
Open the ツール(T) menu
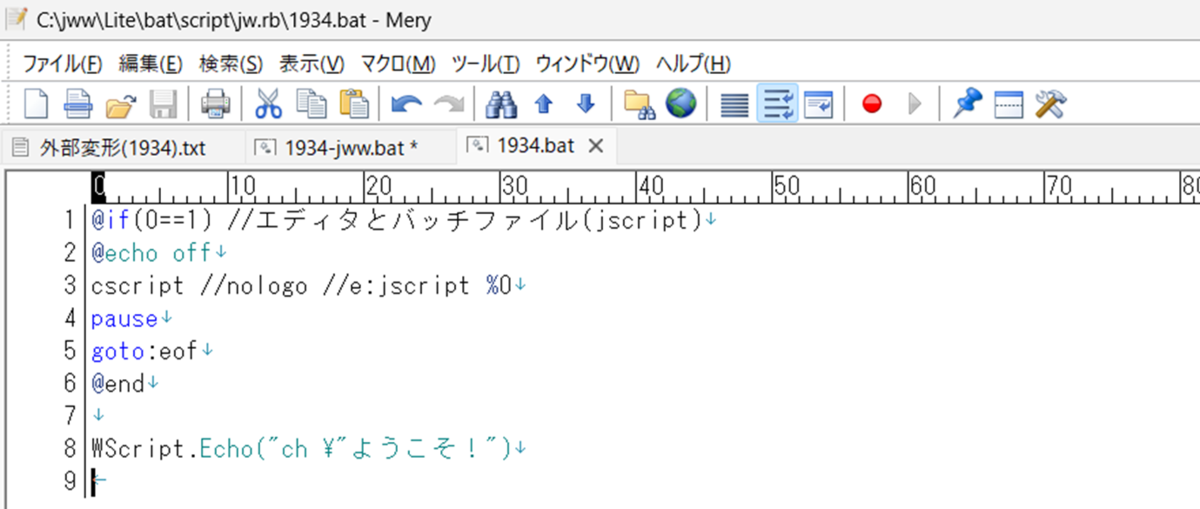486,64
